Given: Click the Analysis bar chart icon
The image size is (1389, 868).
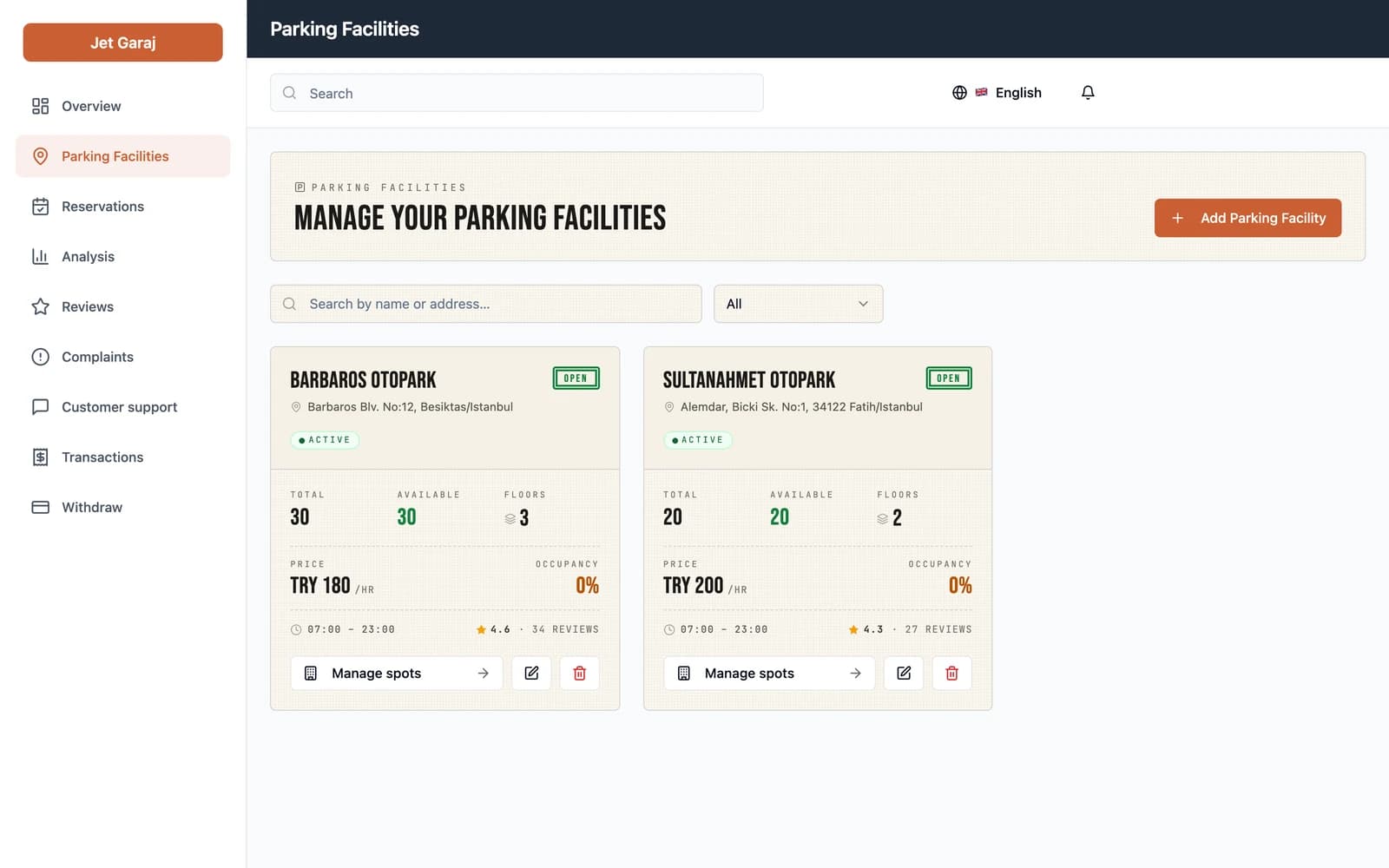Looking at the screenshot, I should point(40,256).
